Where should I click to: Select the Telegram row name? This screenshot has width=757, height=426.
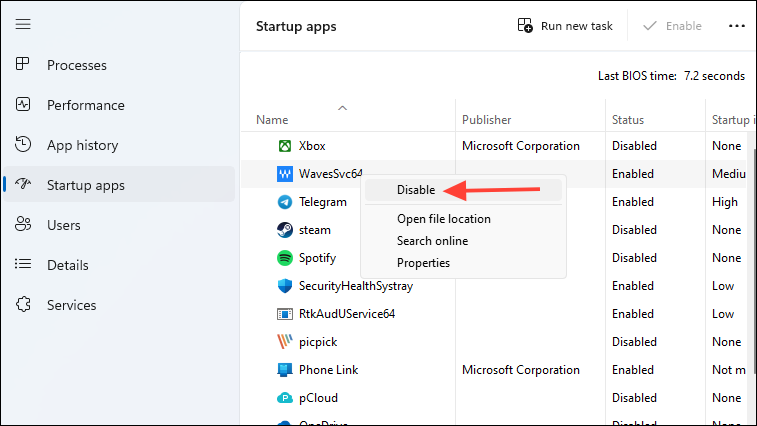[x=322, y=202]
